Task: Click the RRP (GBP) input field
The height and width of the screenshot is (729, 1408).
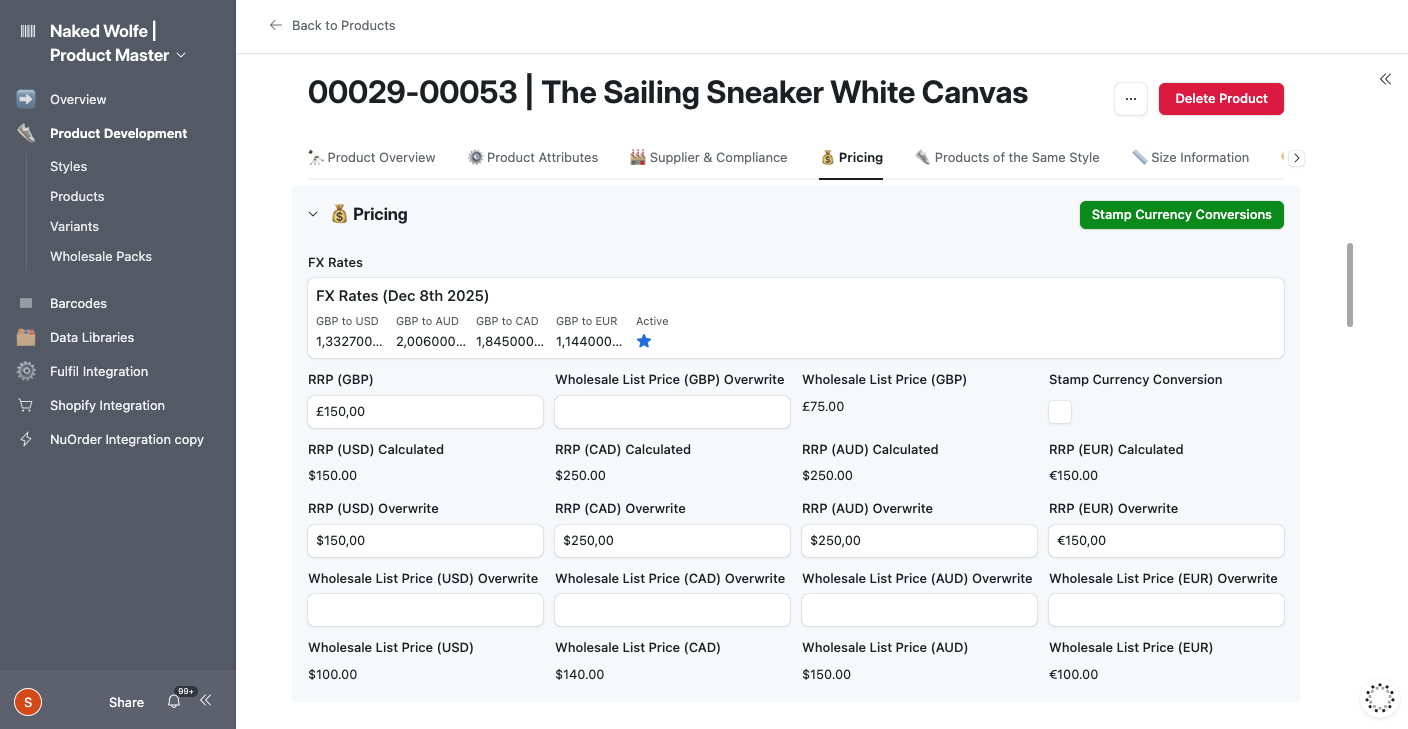Action: click(425, 412)
